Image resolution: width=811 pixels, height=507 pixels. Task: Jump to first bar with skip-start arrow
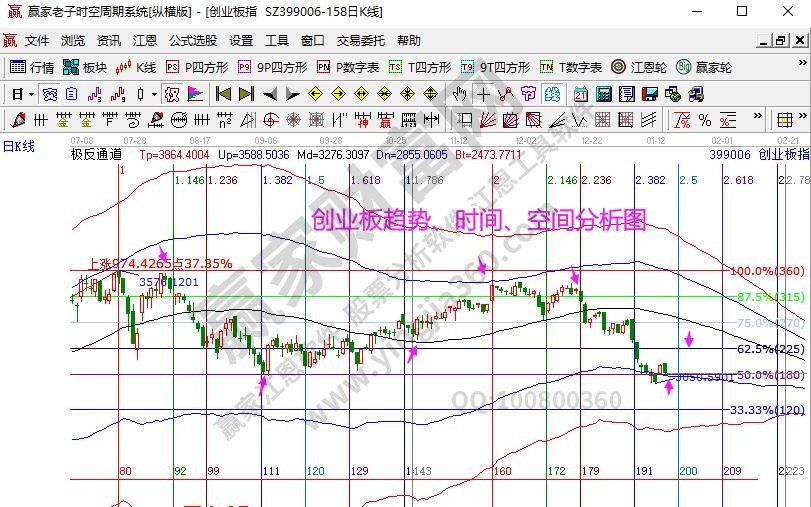coord(223,94)
